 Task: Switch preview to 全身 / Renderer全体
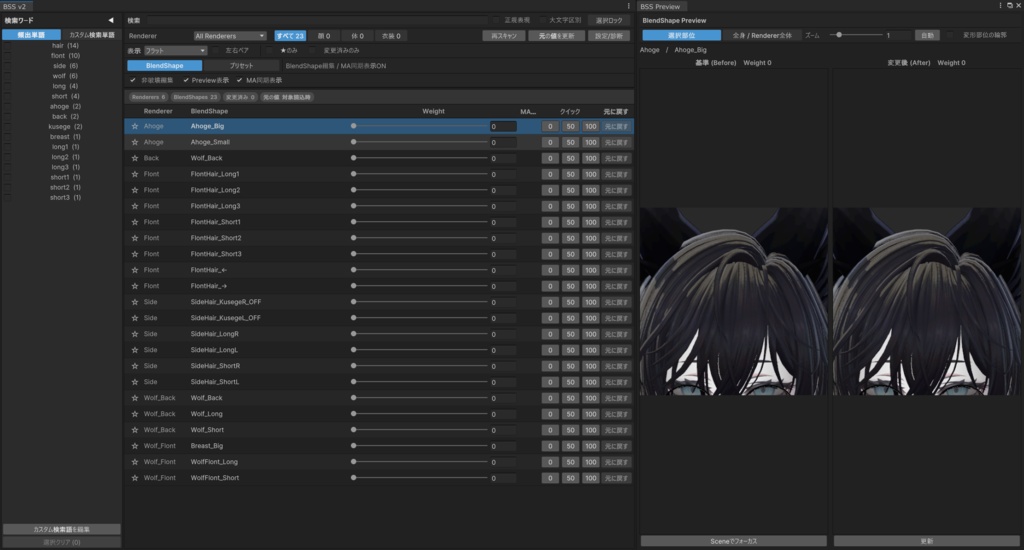pyautogui.click(x=761, y=35)
